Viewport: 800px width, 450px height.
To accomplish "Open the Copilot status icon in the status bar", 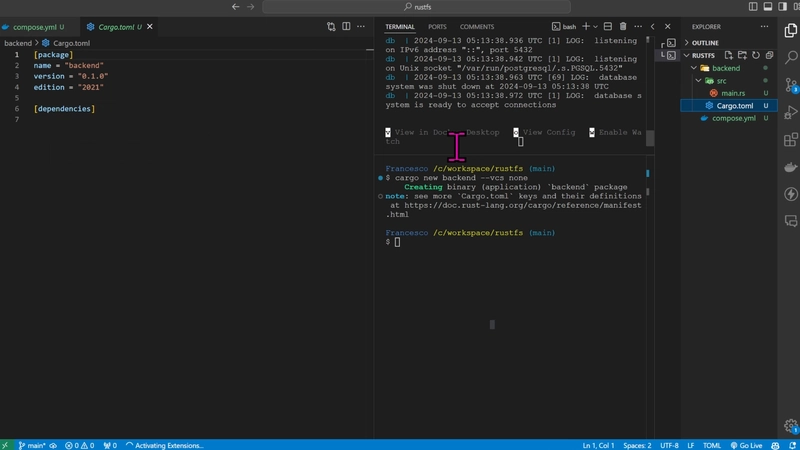I will [775, 445].
